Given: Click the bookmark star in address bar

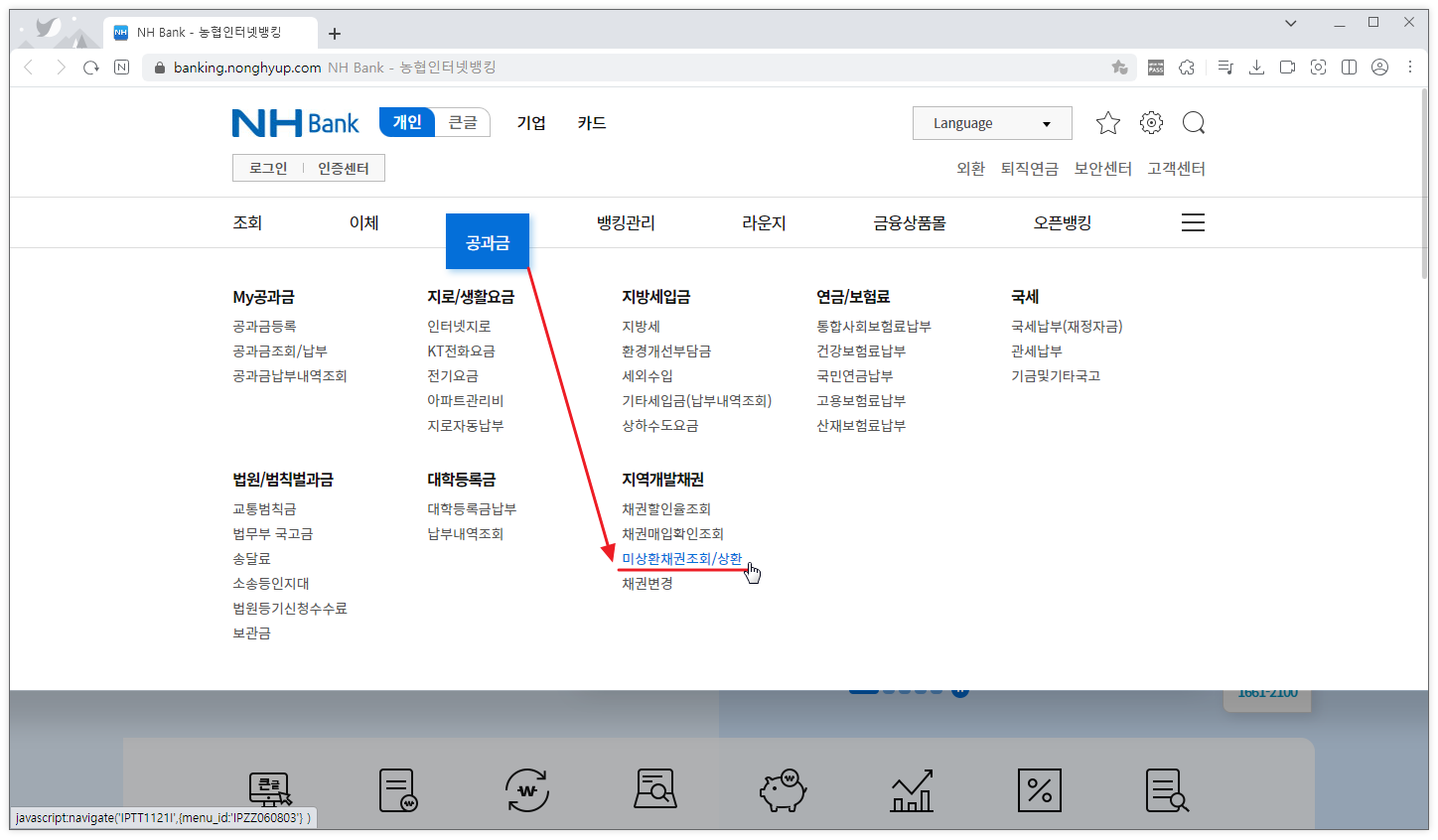Looking at the screenshot, I should tap(1120, 68).
